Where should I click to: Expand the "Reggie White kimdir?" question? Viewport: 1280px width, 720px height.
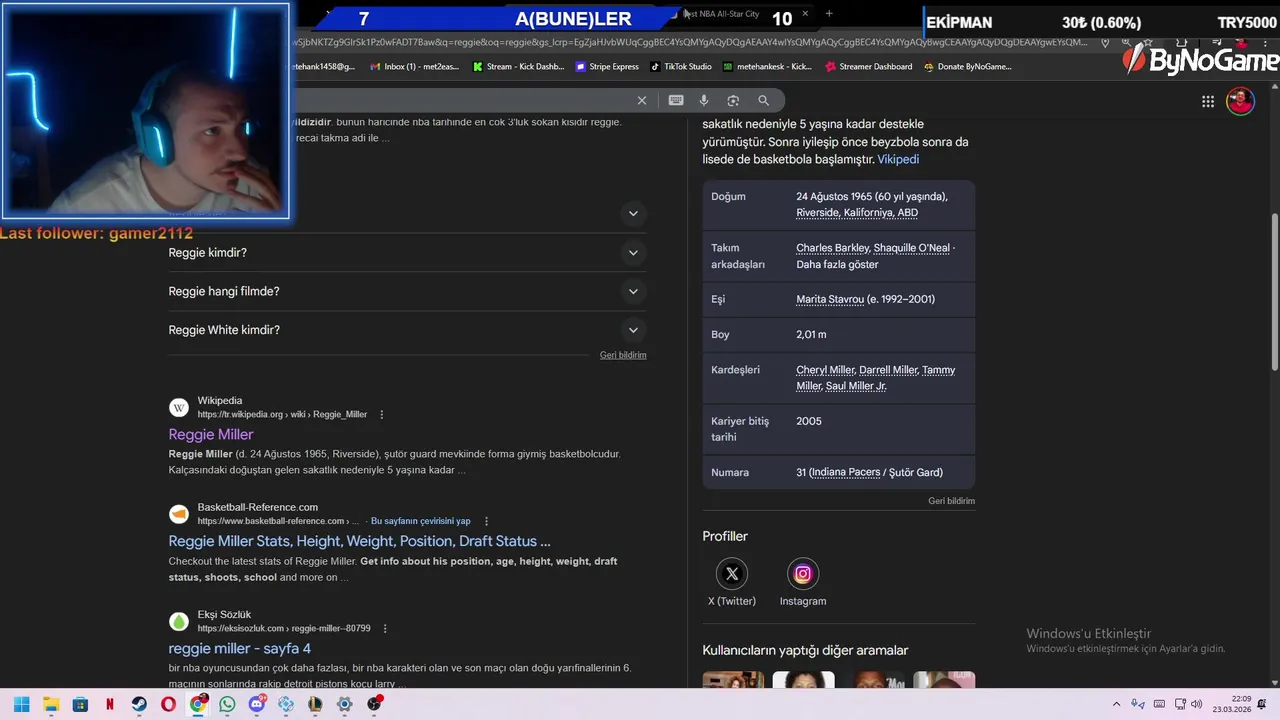click(407, 330)
